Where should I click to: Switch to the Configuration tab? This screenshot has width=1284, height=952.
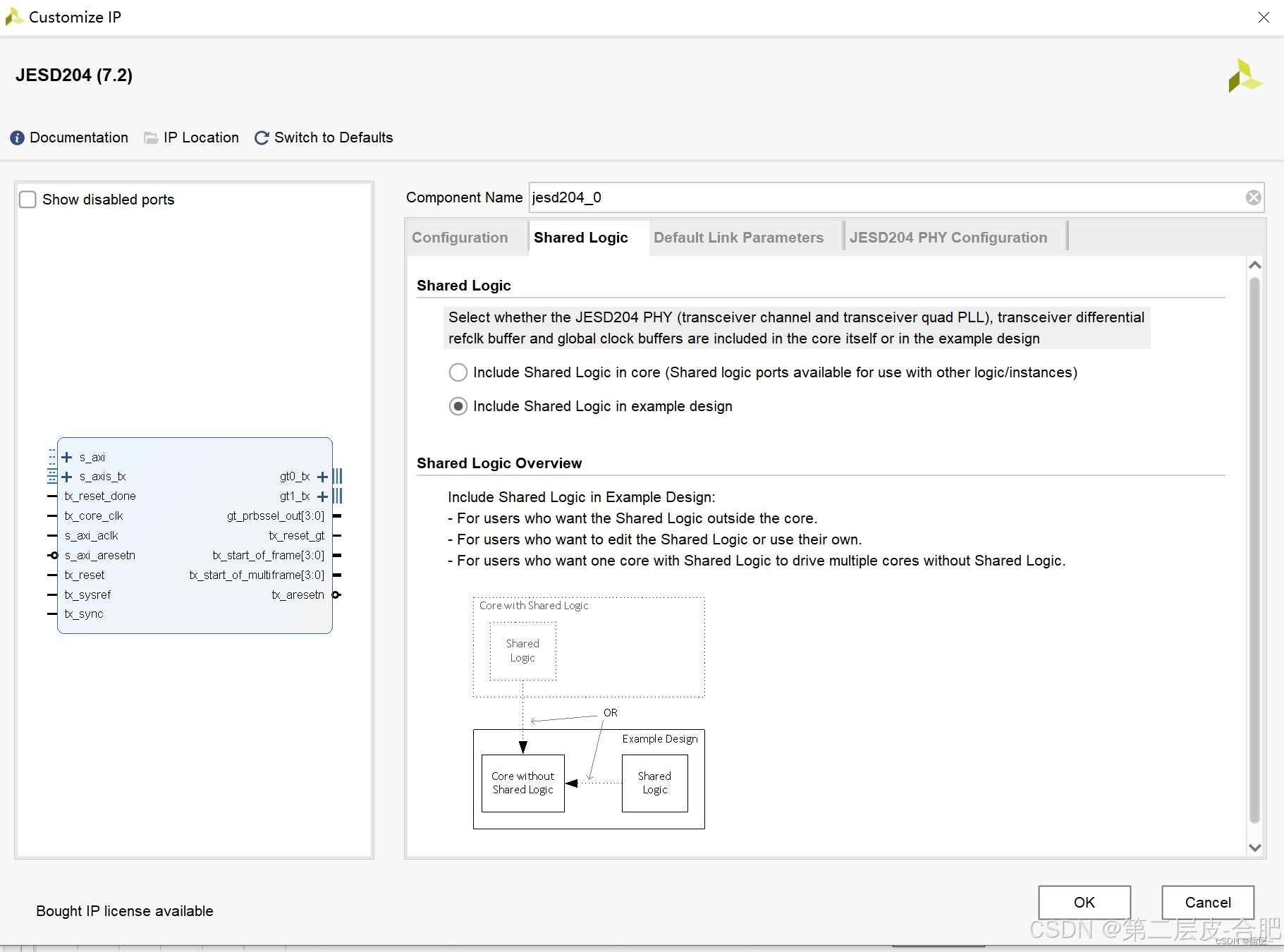[460, 238]
